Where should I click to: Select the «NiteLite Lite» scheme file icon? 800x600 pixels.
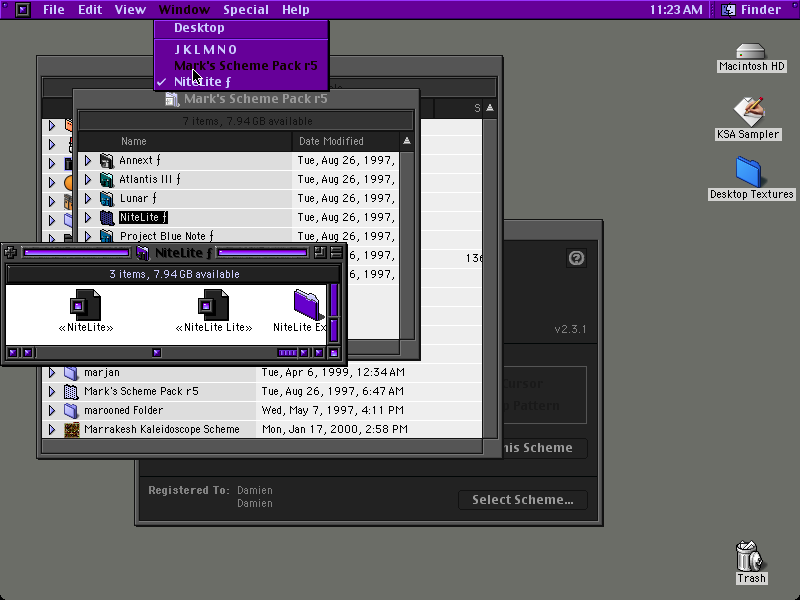coord(214,305)
